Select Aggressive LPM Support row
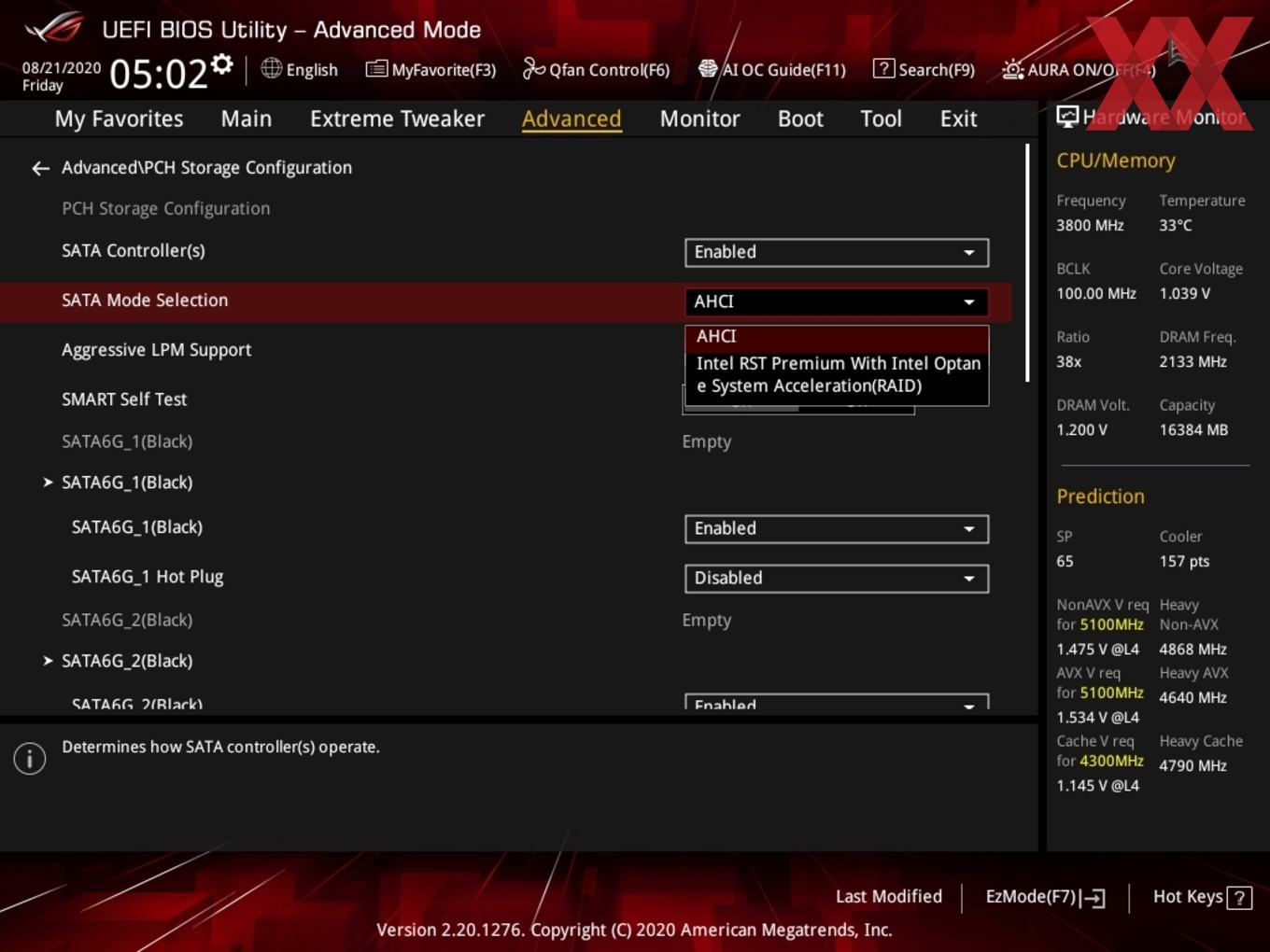 504,350
